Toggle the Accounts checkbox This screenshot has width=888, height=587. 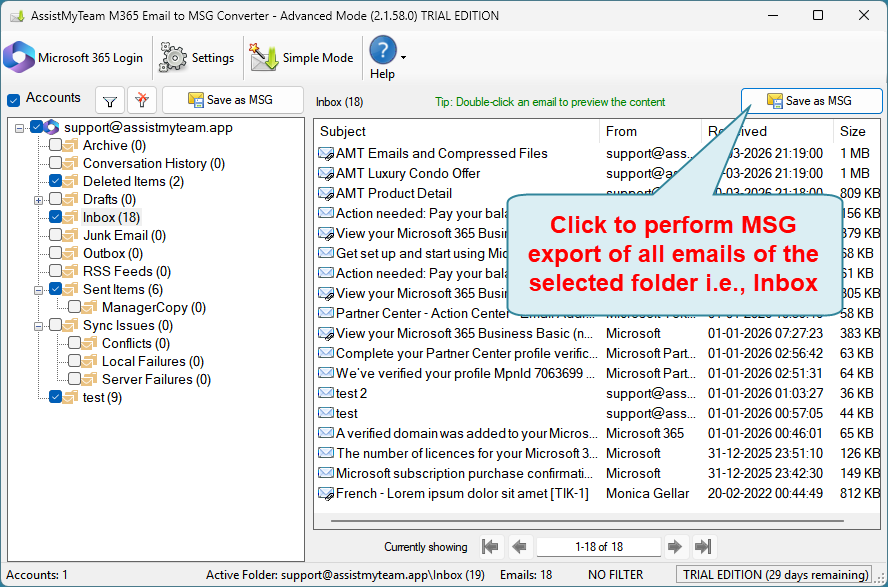[x=14, y=100]
